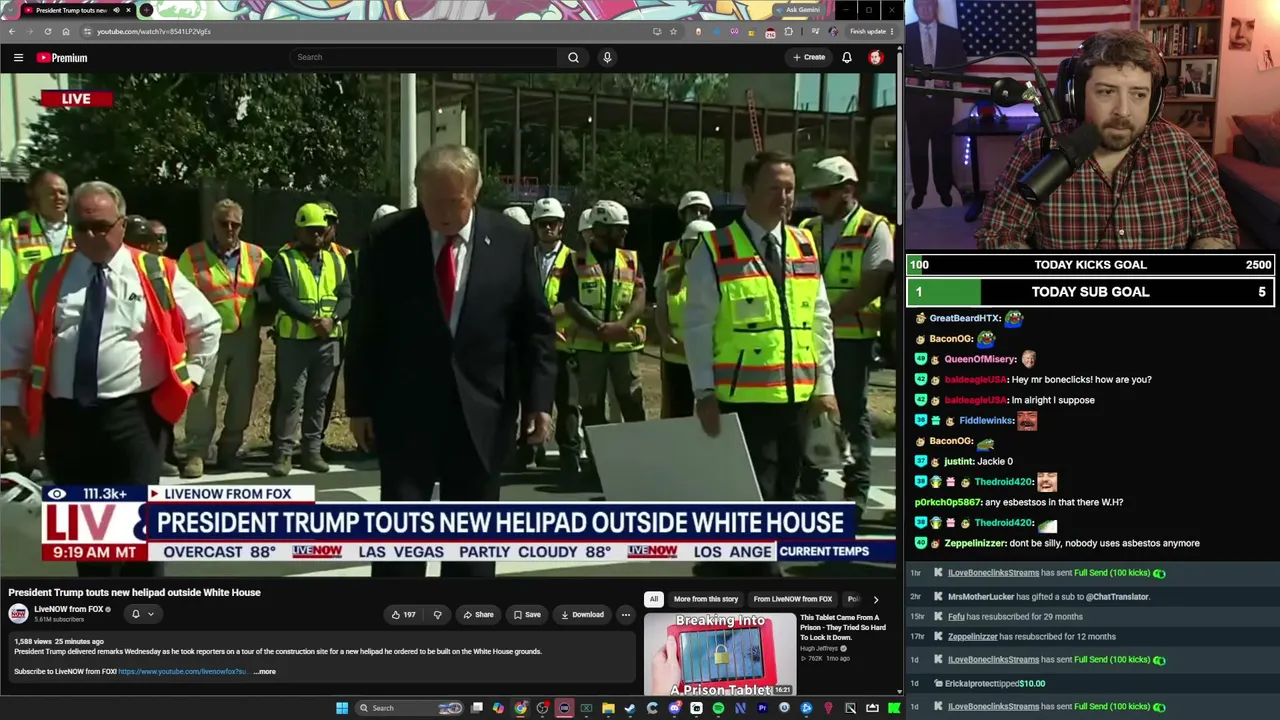This screenshot has width=1280, height=720.
Task: Dislike the video with thumbs-down
Action: pos(437,614)
